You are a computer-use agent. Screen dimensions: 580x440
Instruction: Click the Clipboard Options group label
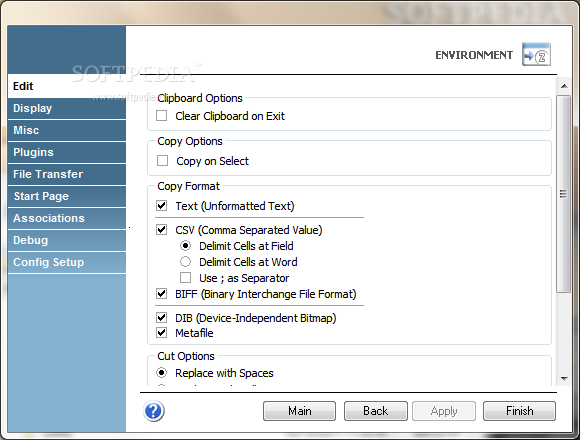[x=200, y=98]
